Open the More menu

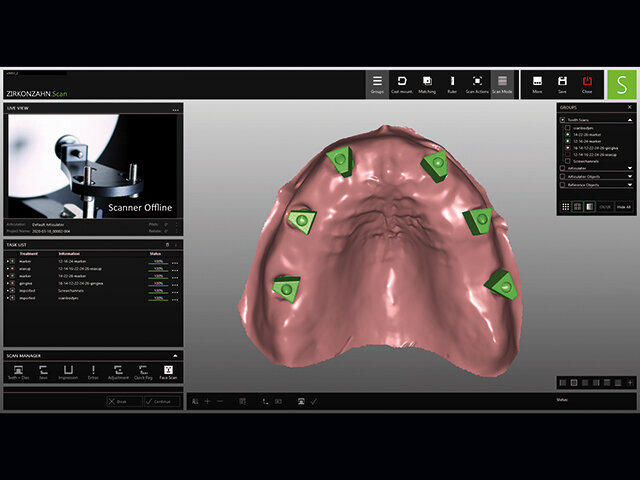pos(537,84)
